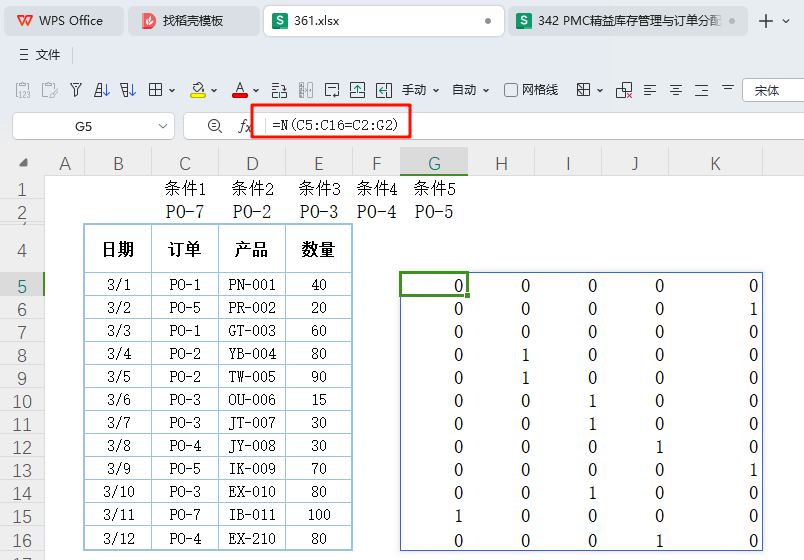Click the G5 name box

tap(84, 126)
